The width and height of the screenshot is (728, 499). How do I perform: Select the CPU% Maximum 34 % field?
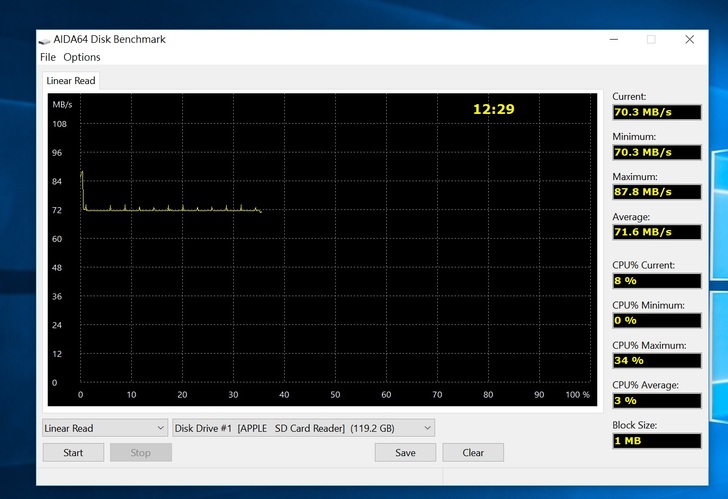pos(656,360)
